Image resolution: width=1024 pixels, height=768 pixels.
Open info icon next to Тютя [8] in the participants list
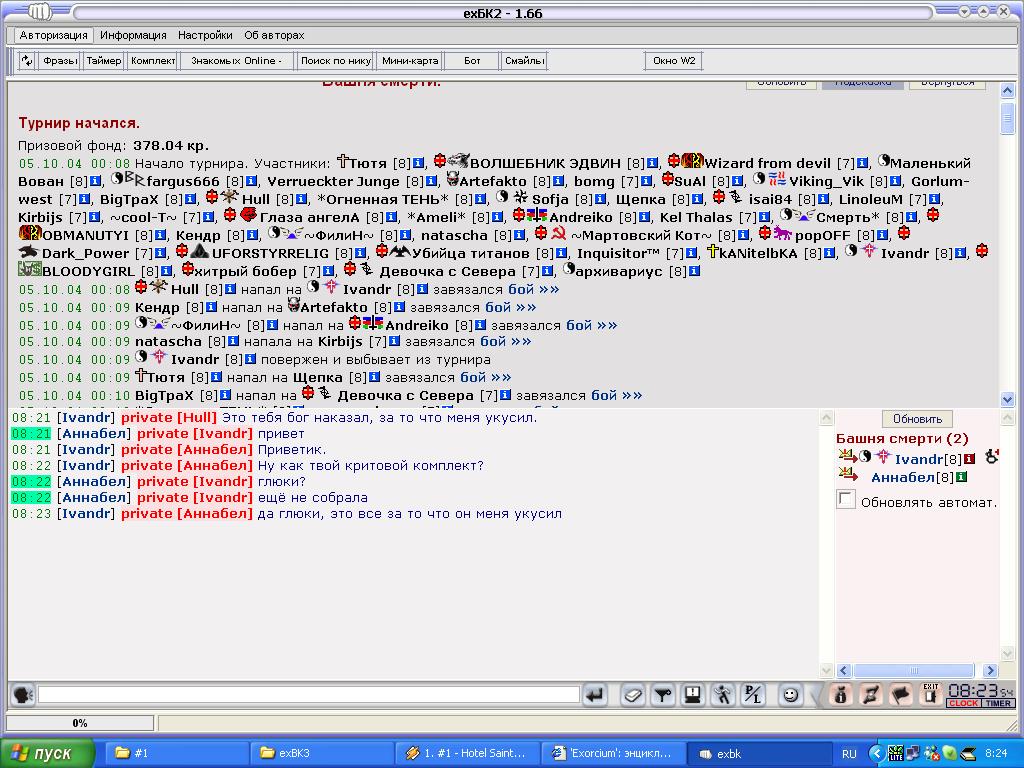click(419, 163)
